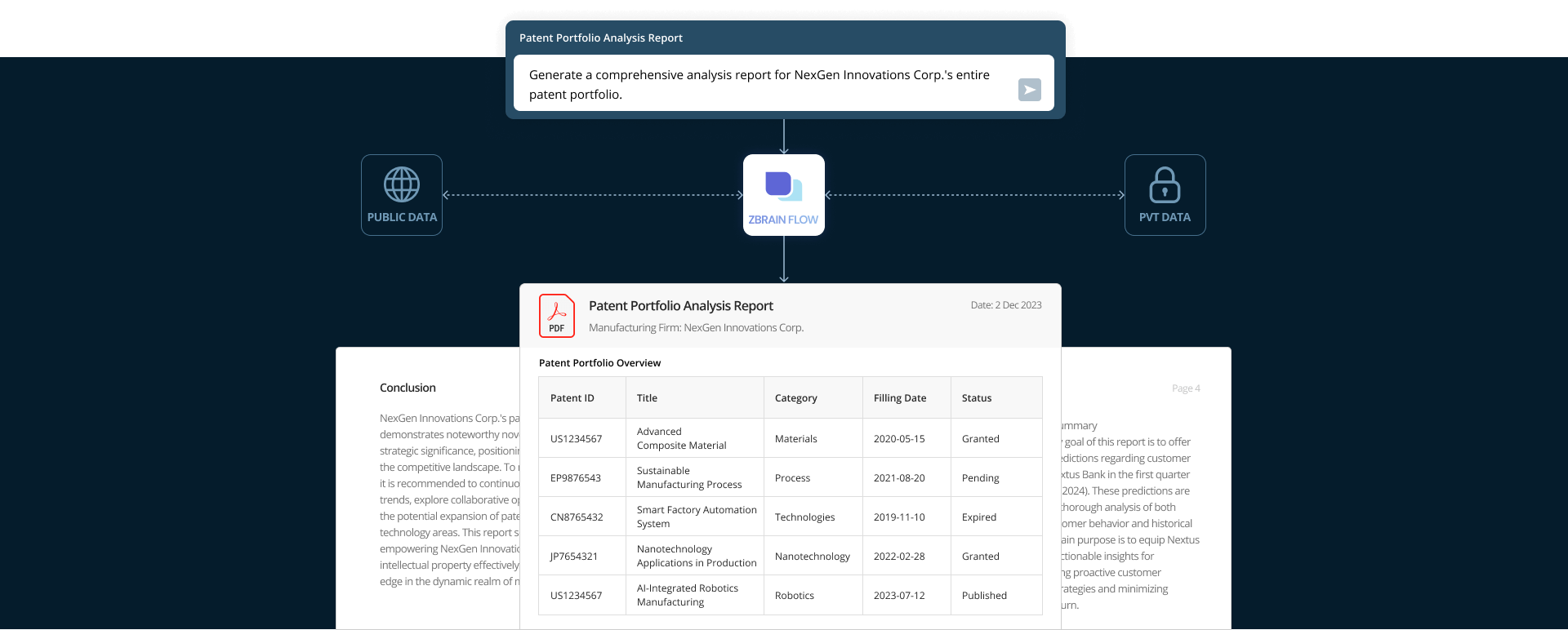Click Granted status in Nanotechnology row
This screenshot has height=630, width=1568.
coord(981,557)
